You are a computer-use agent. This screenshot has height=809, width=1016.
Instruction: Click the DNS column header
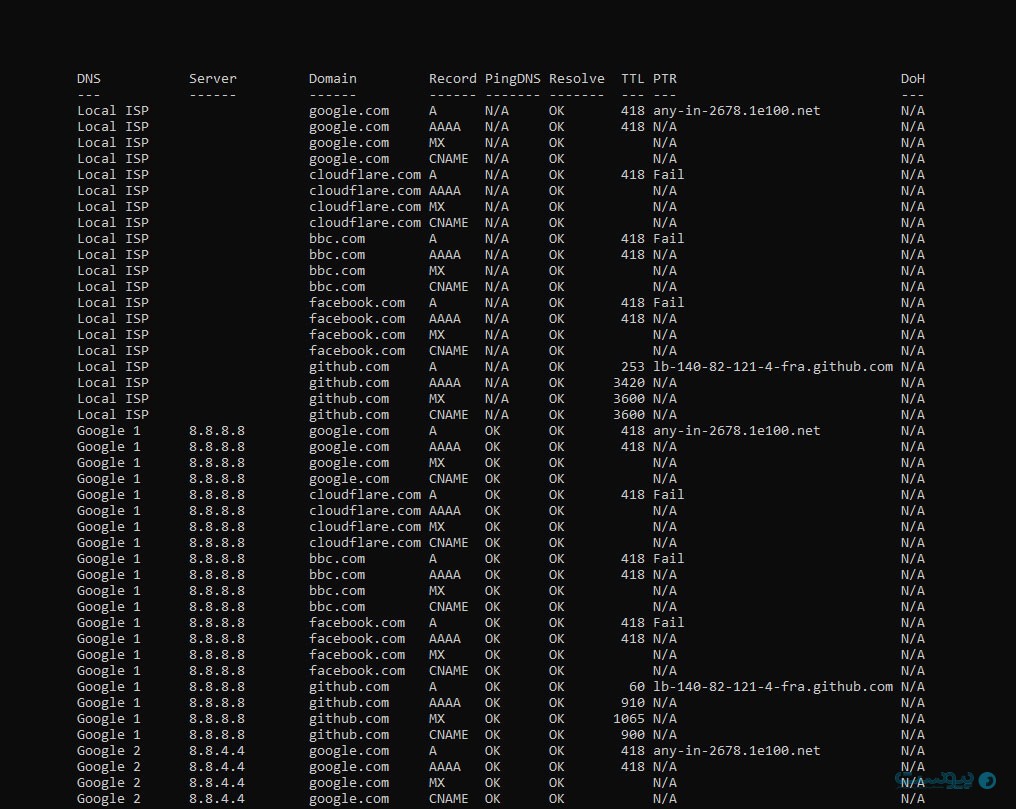pyautogui.click(x=89, y=79)
